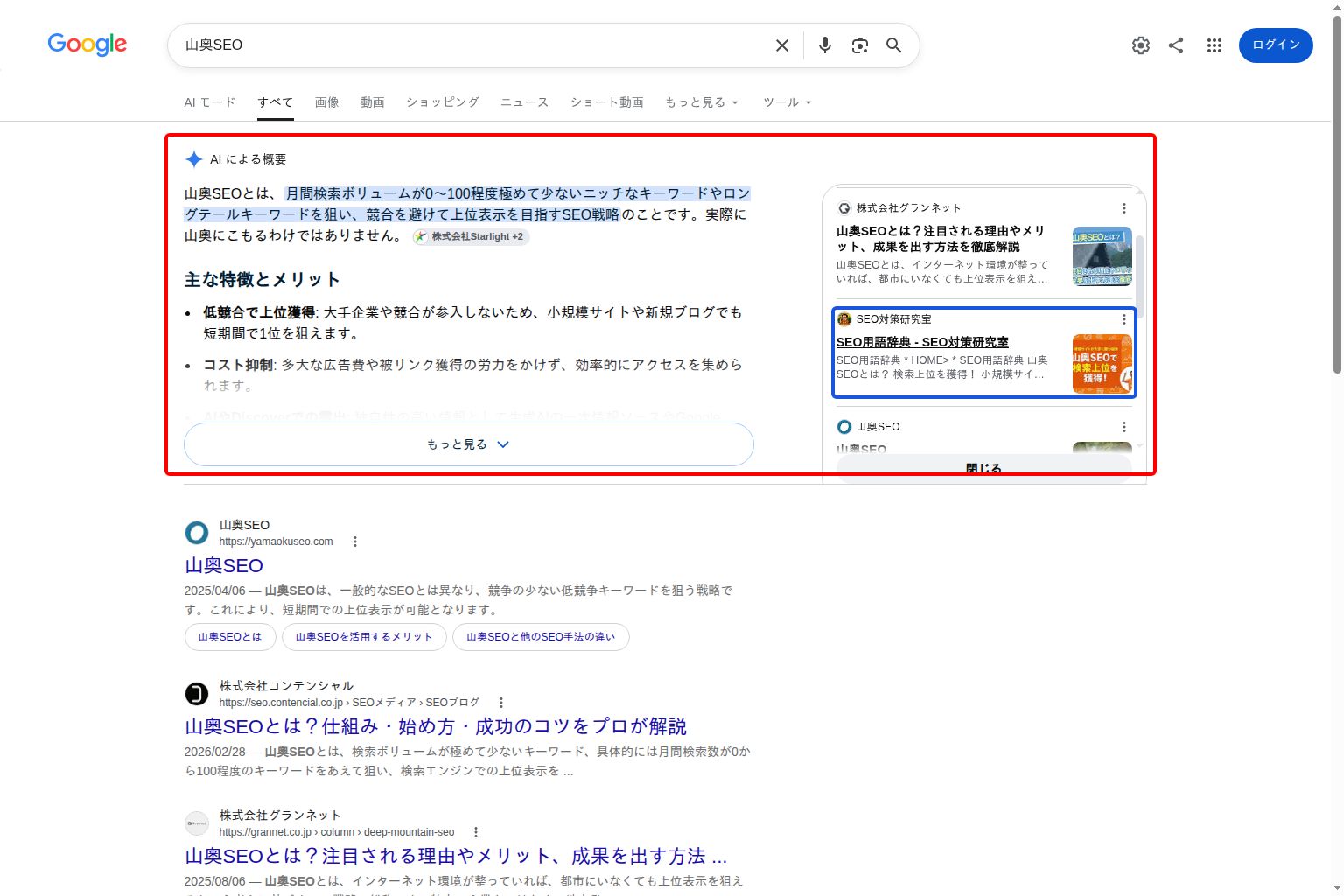Switch to ショッピング tab

pos(443,102)
